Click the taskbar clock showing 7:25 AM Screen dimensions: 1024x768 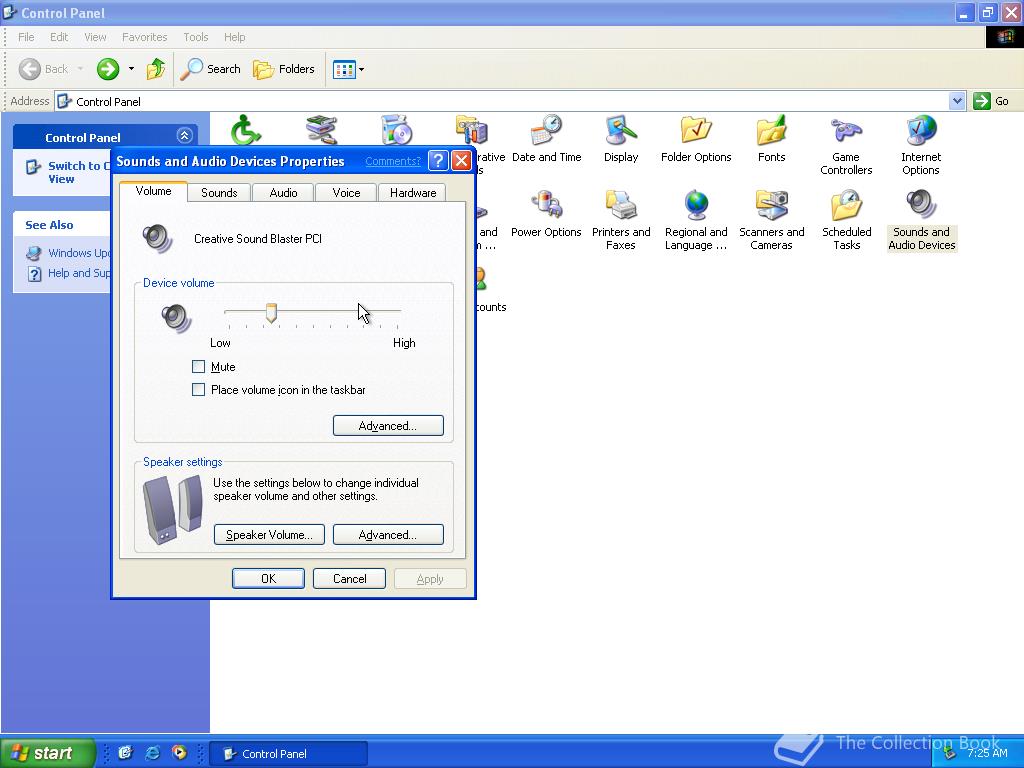(x=987, y=754)
